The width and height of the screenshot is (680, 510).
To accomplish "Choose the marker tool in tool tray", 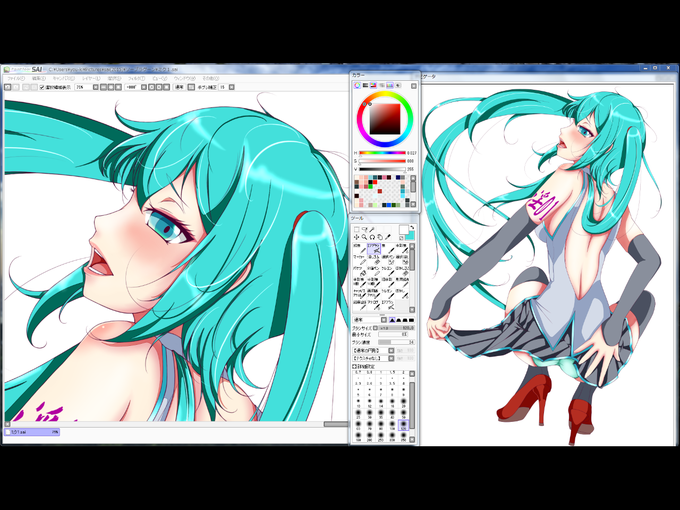I will click(x=360, y=260).
